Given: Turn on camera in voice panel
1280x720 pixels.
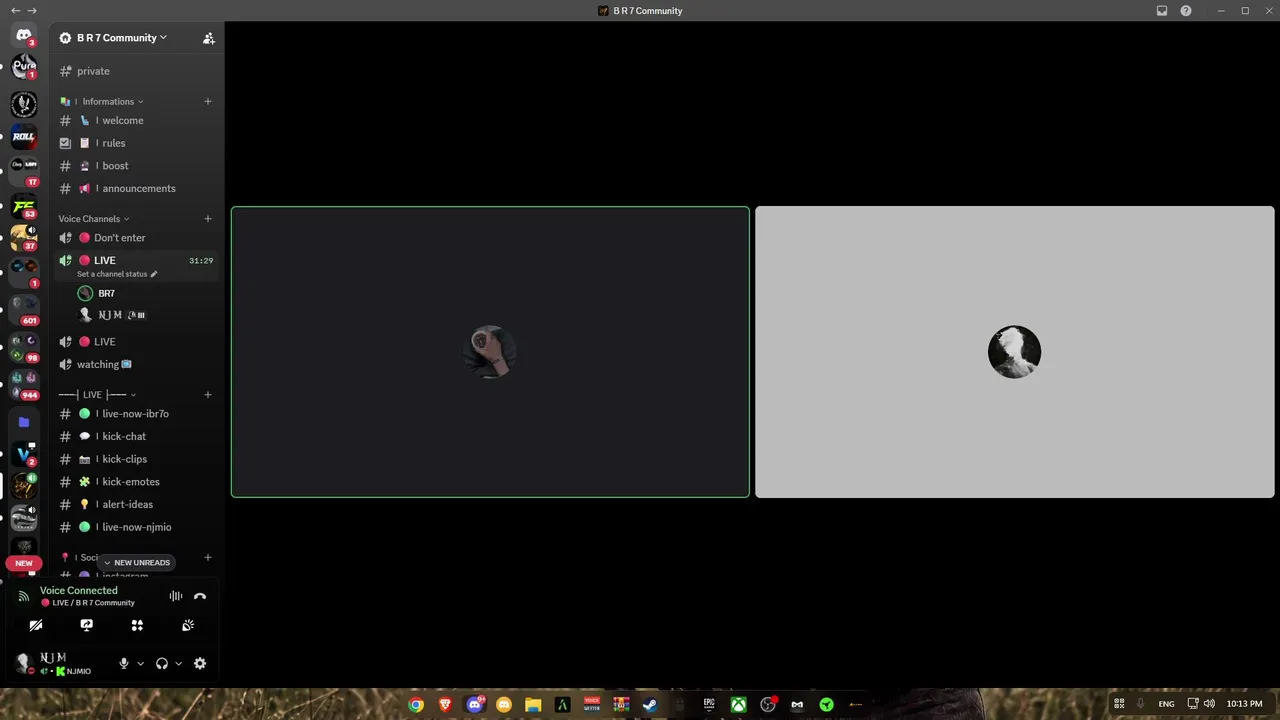Looking at the screenshot, I should click(x=36, y=625).
